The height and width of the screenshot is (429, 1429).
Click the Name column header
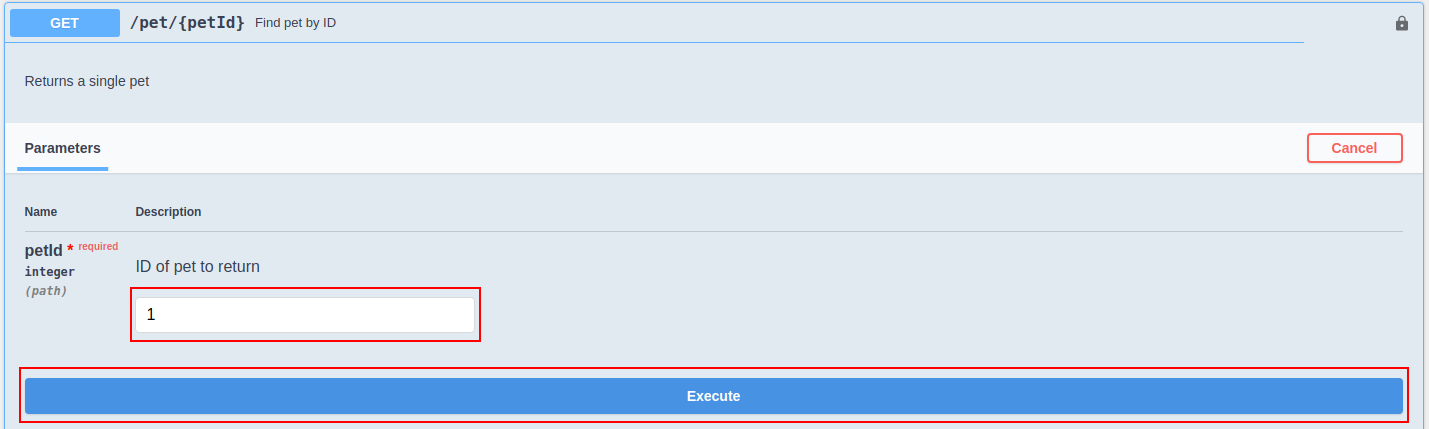tap(41, 212)
